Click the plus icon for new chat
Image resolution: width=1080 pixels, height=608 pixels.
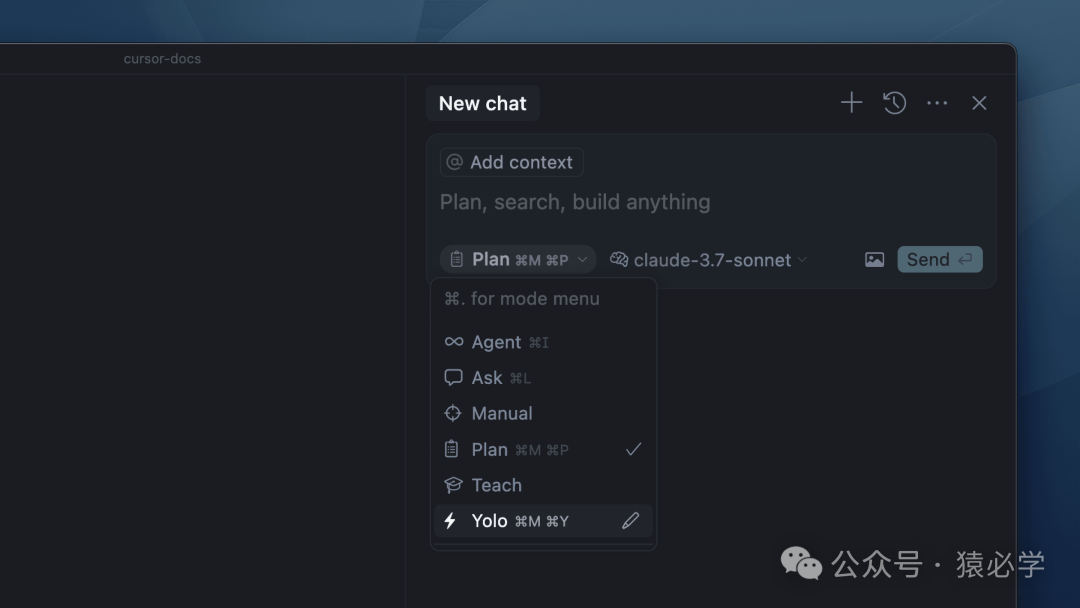(x=851, y=103)
